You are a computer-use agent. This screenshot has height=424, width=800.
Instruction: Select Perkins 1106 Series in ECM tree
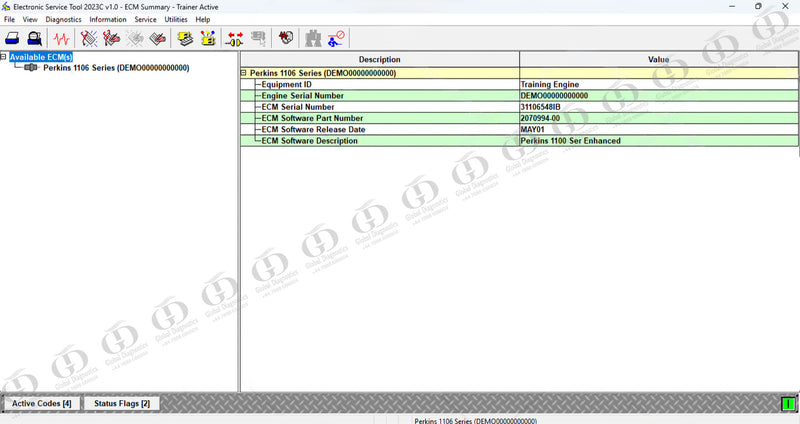116,68
